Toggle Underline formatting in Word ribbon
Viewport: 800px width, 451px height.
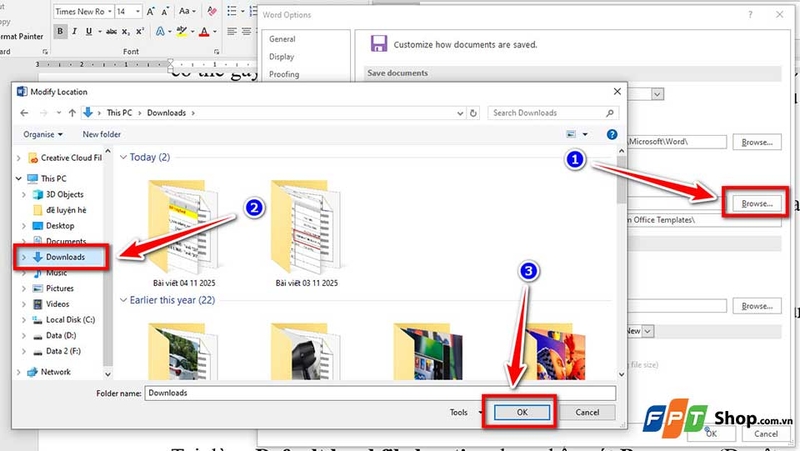point(89,32)
